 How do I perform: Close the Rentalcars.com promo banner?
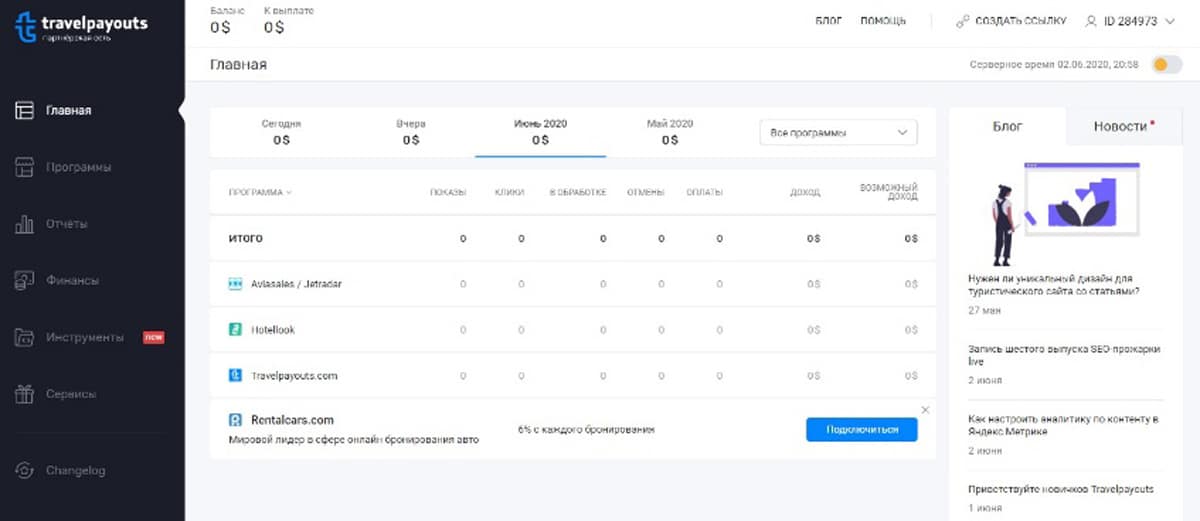925,410
